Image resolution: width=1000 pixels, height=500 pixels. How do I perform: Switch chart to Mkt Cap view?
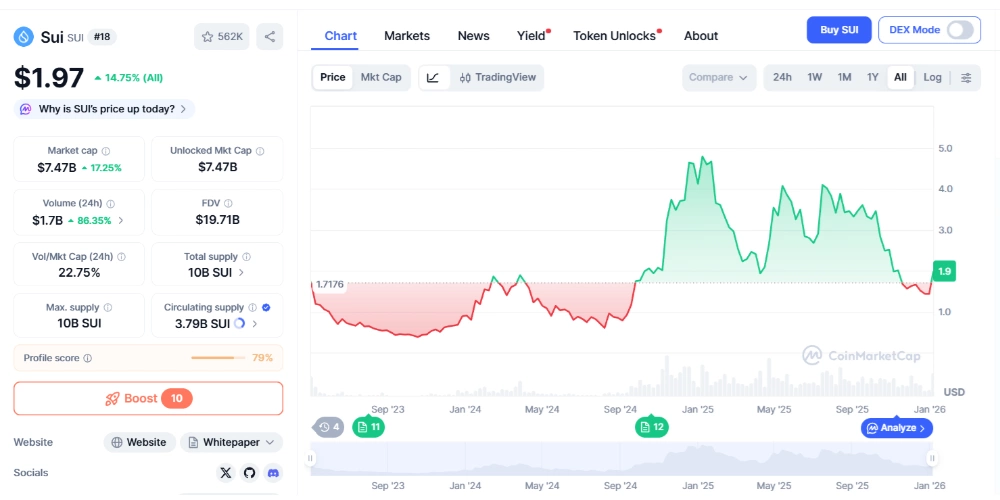(x=381, y=78)
